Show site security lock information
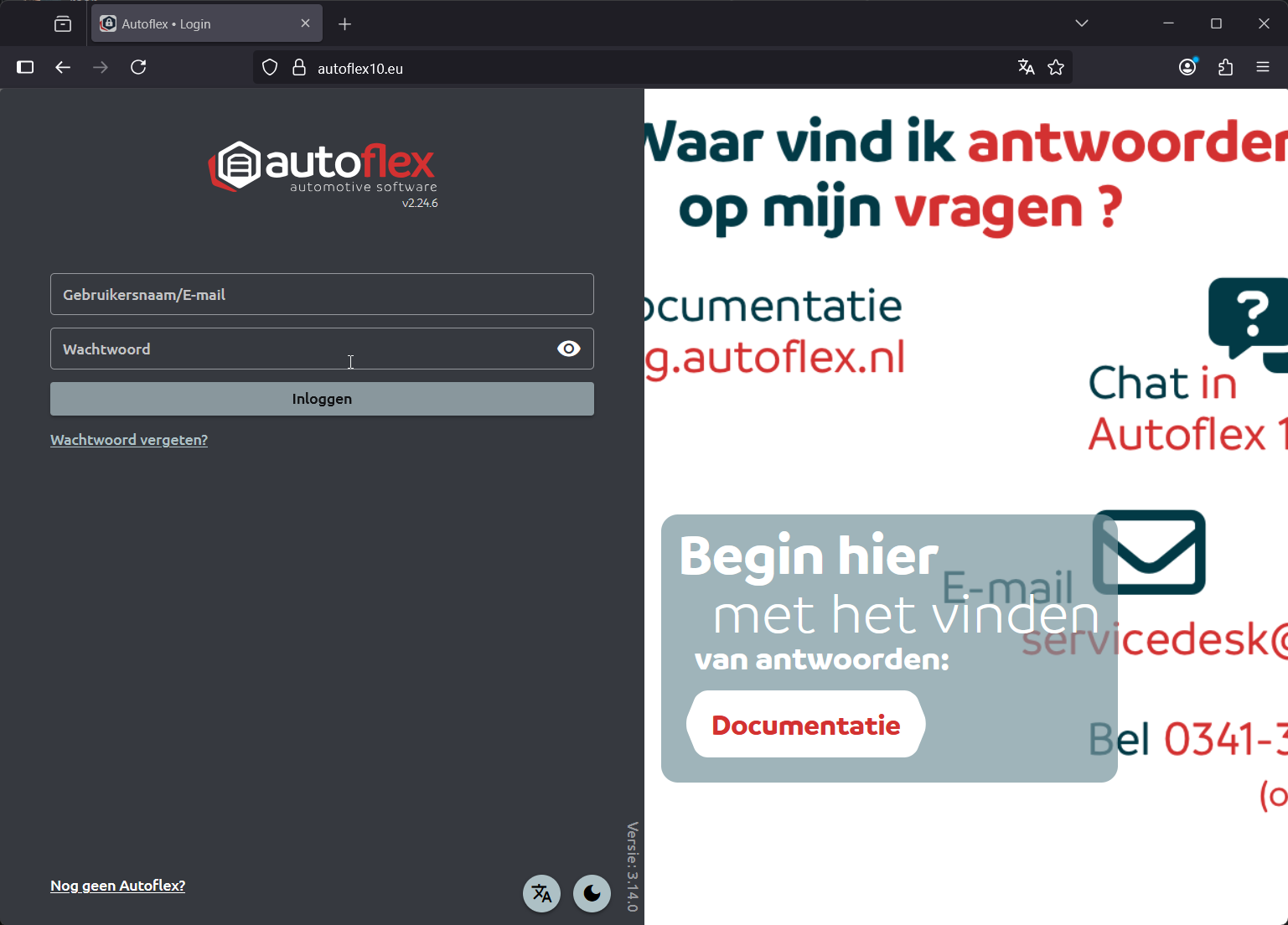The width and height of the screenshot is (1288, 925). click(299, 68)
